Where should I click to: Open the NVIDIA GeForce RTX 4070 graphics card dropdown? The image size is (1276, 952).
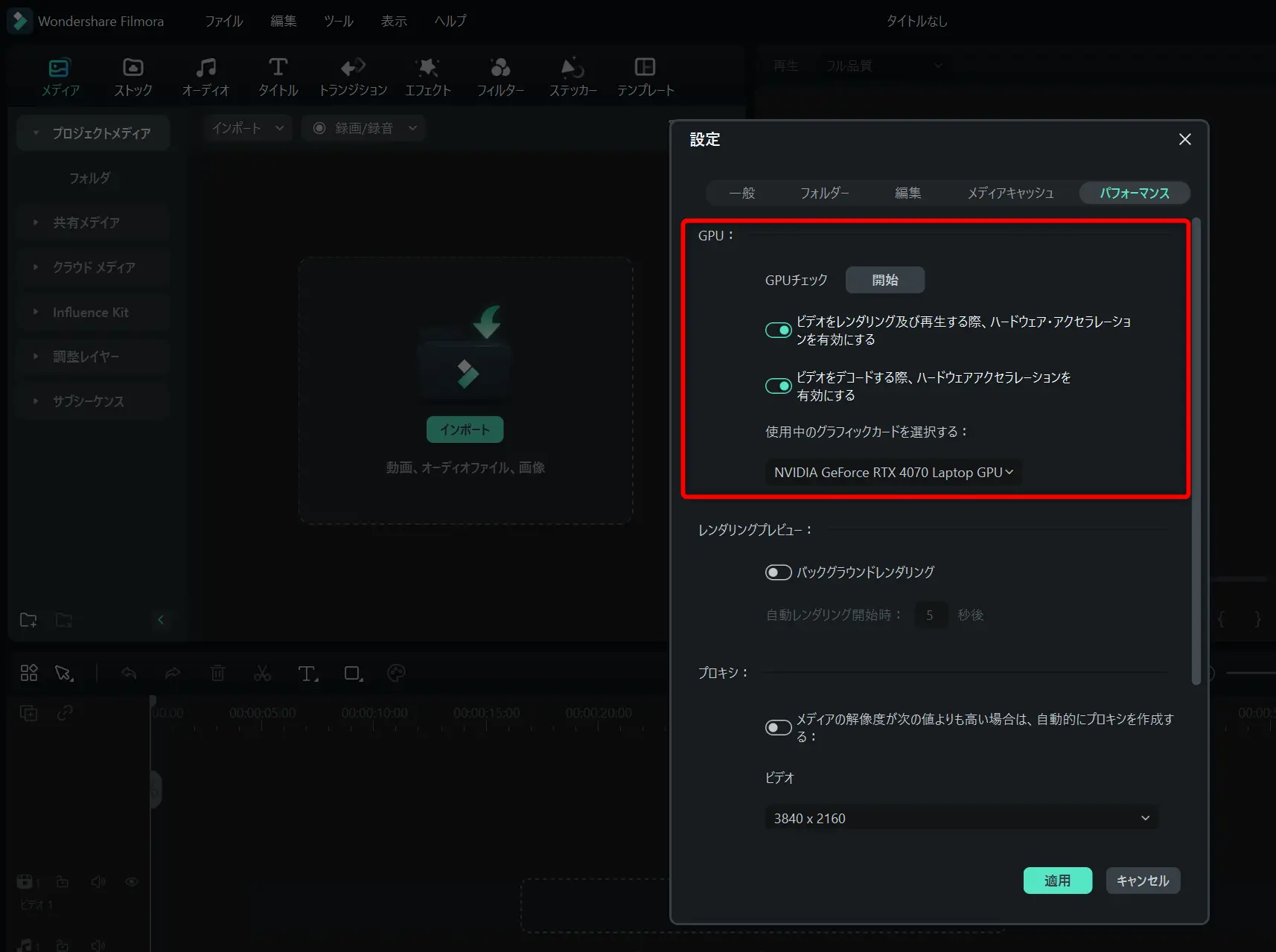point(893,473)
